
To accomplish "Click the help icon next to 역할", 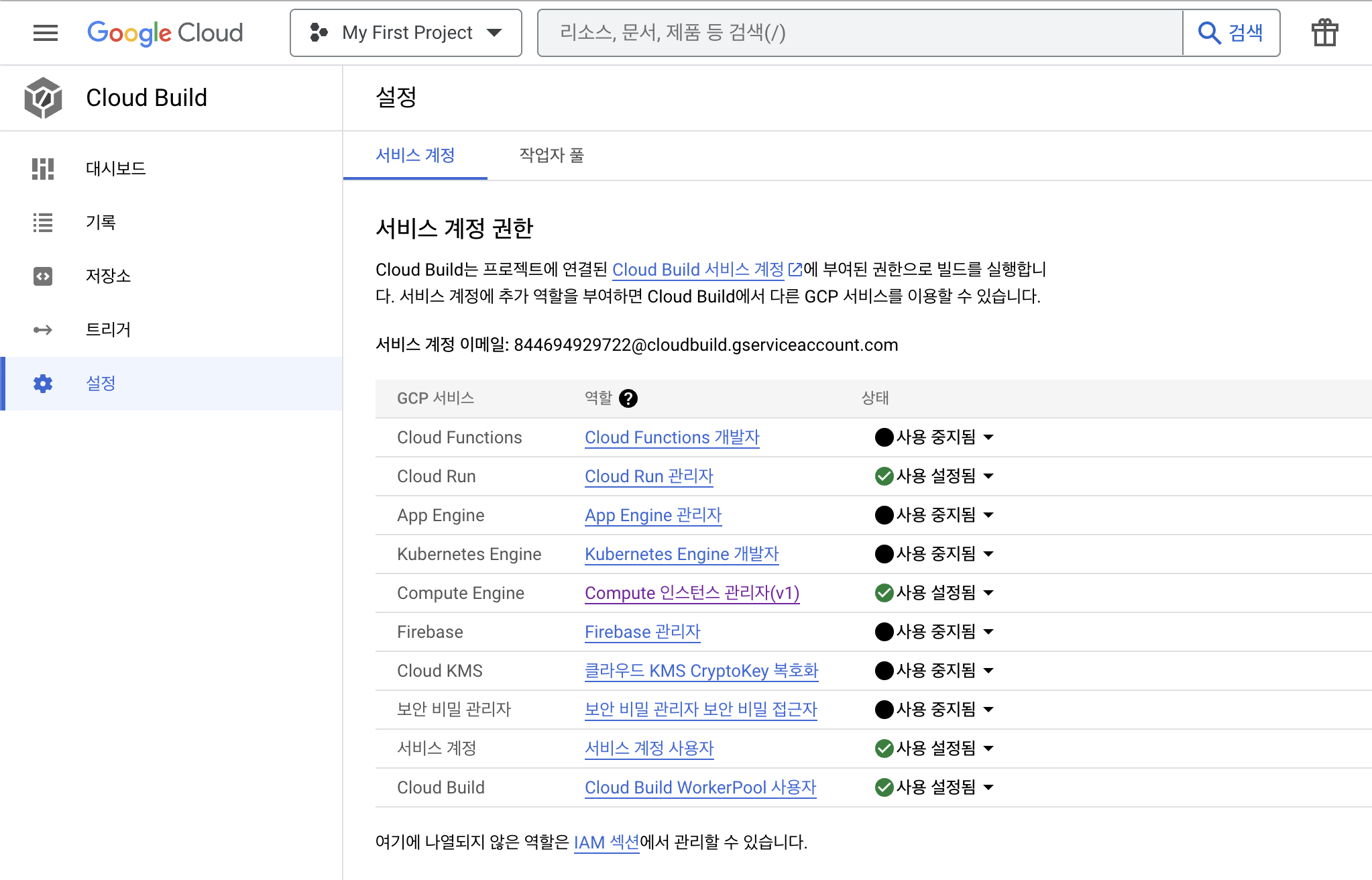I will pos(628,398).
